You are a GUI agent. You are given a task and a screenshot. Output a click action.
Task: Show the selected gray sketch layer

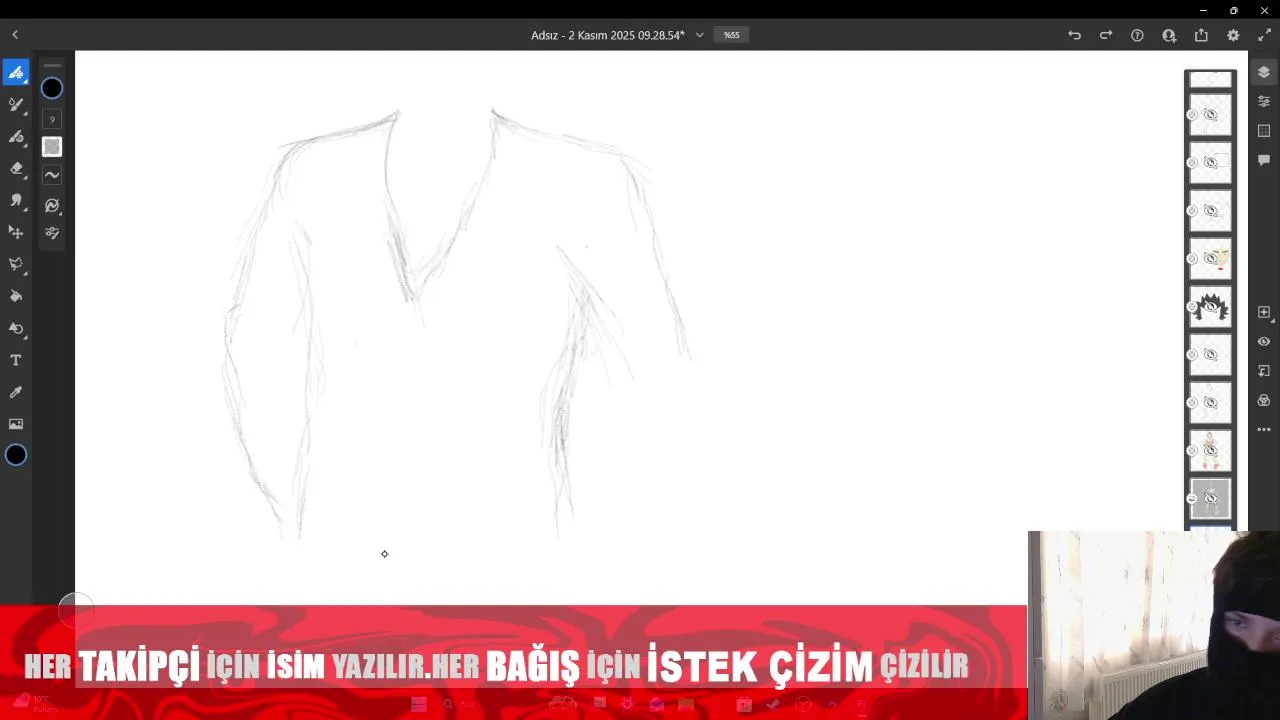[x=1211, y=499]
